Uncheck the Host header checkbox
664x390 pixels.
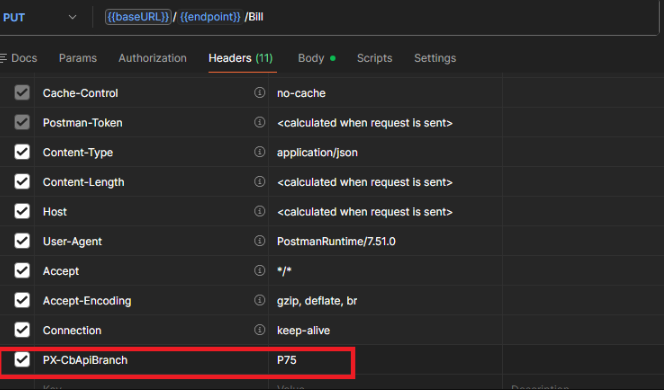tap(22, 211)
